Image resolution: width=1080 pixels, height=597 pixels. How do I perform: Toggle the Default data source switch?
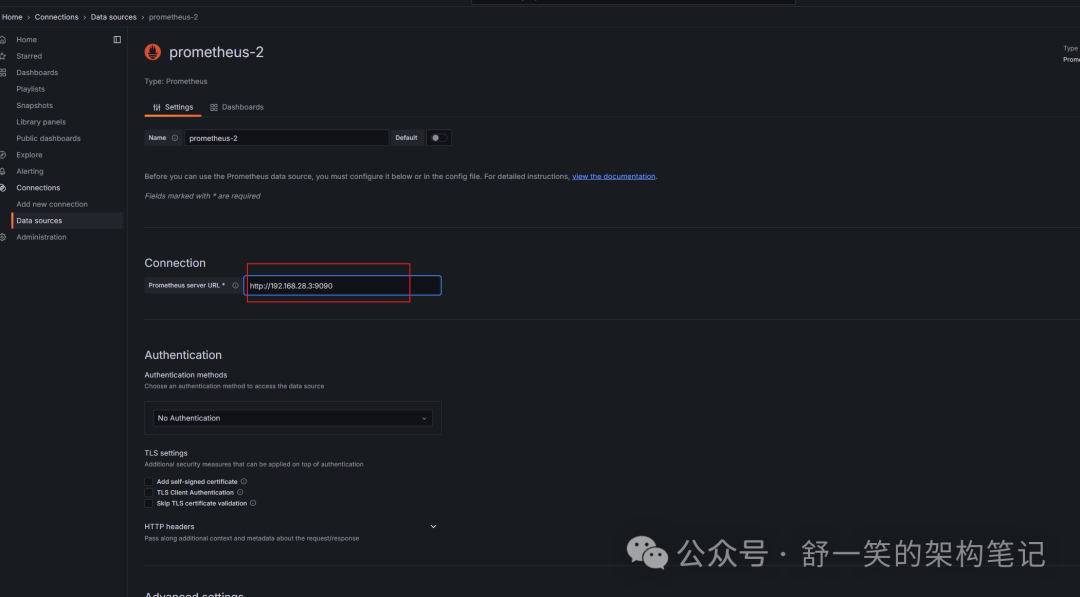(x=438, y=138)
